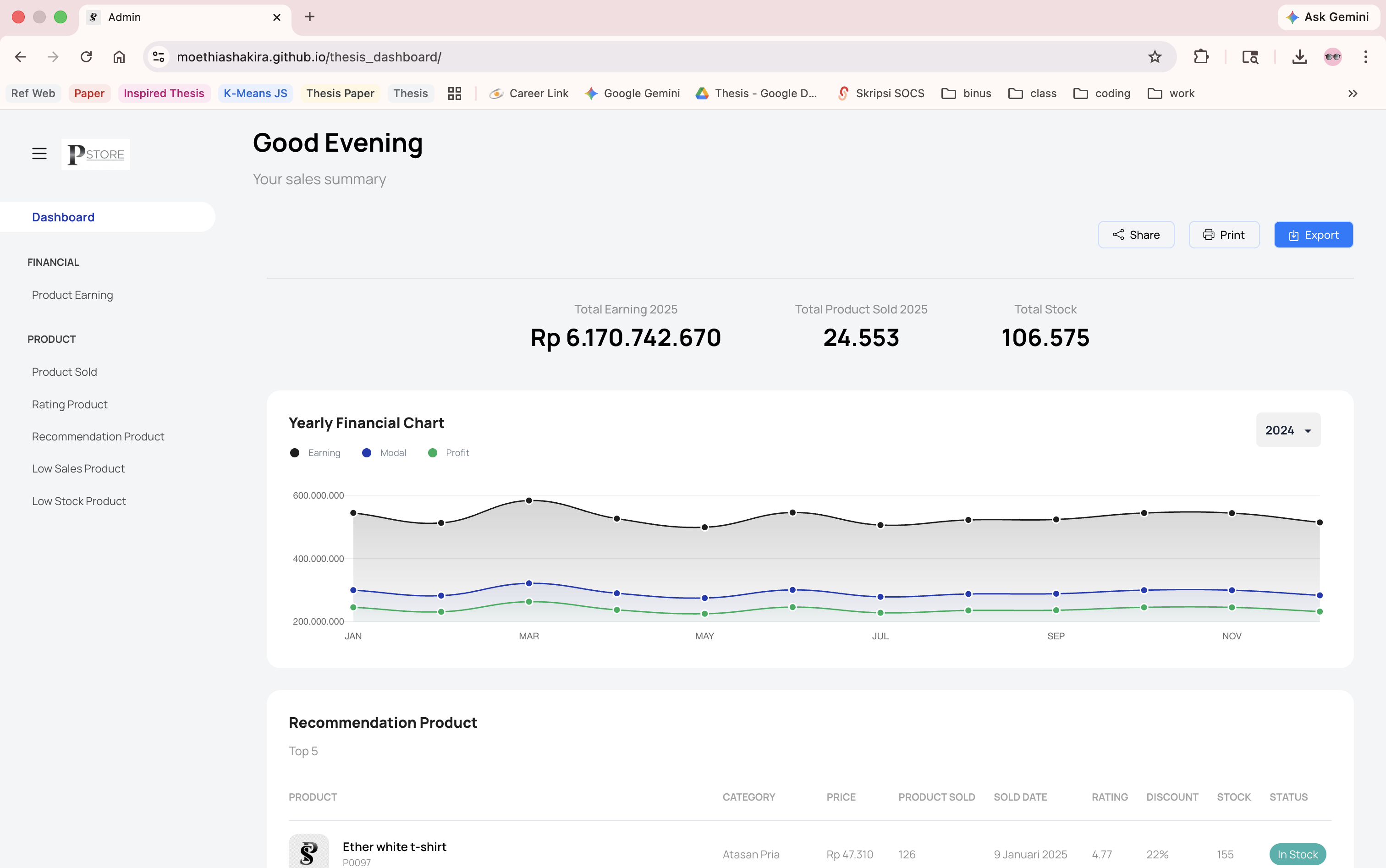This screenshot has width=1386, height=868.
Task: Open the hamburger sidebar menu
Action: 39,154
